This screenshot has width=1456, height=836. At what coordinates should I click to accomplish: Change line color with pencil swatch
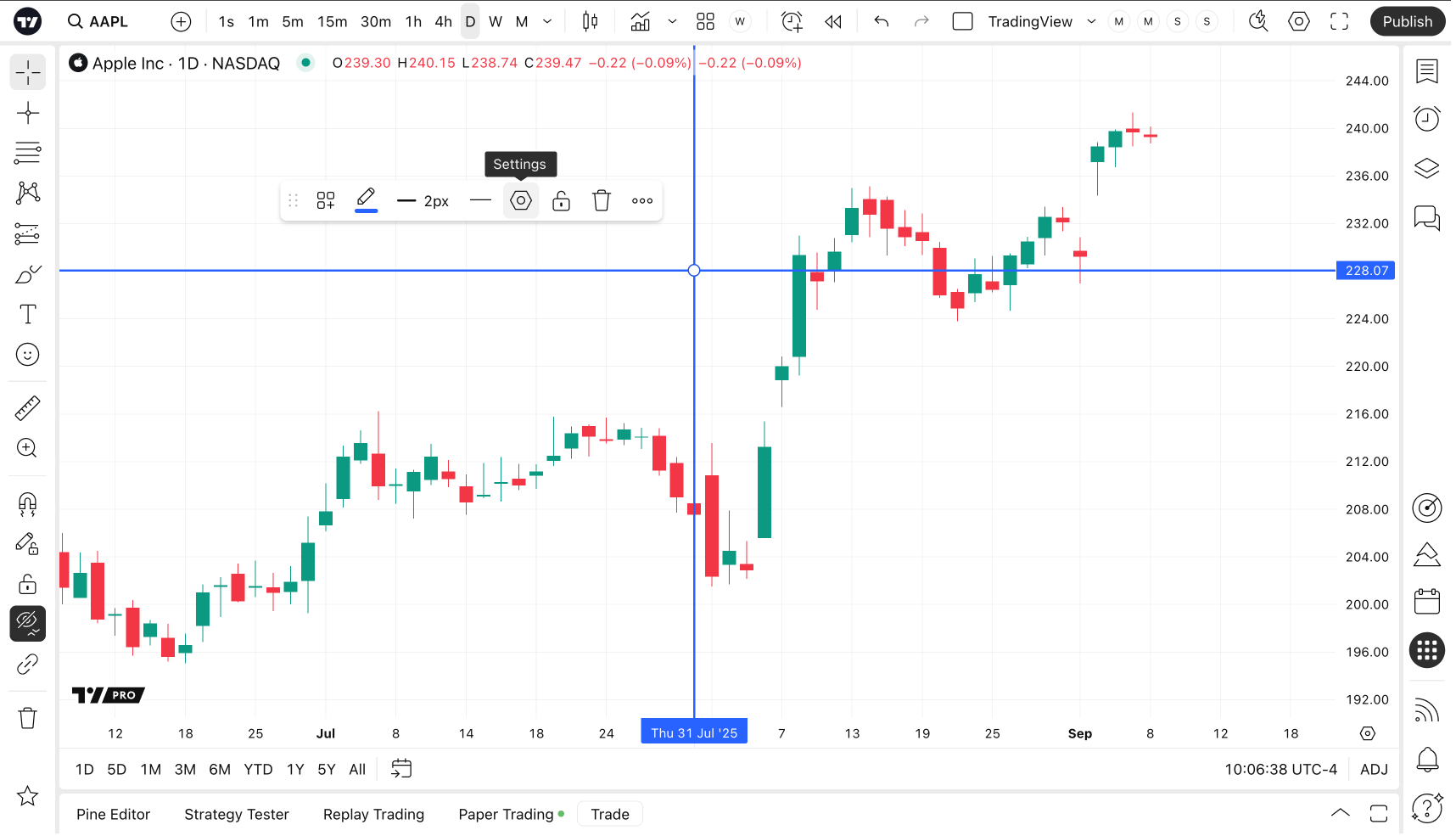tap(366, 201)
